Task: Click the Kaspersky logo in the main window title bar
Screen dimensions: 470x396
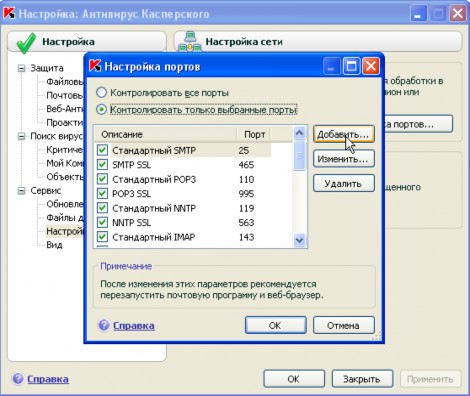Action: (x=9, y=14)
